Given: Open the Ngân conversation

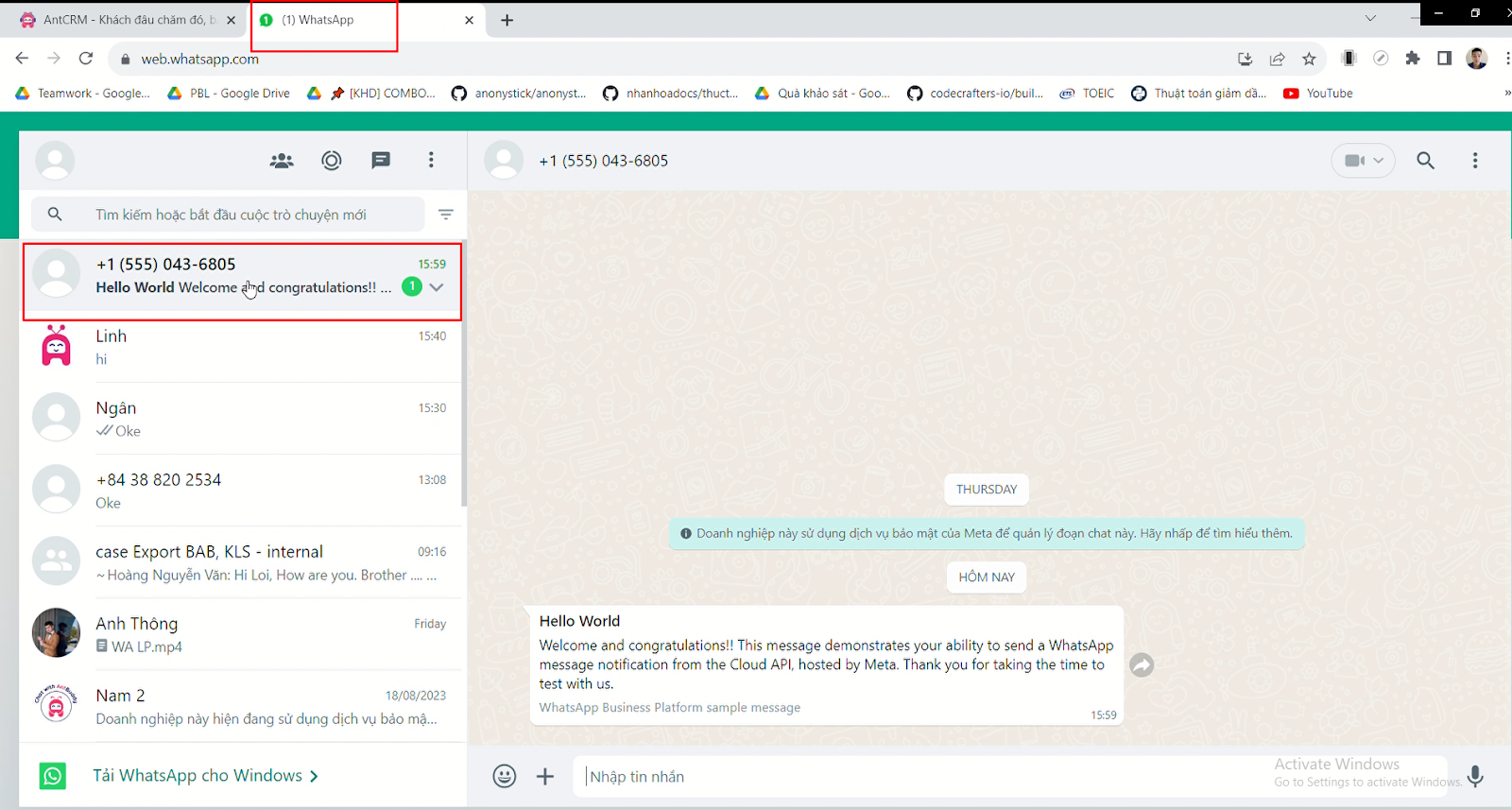Looking at the screenshot, I should tap(243, 419).
